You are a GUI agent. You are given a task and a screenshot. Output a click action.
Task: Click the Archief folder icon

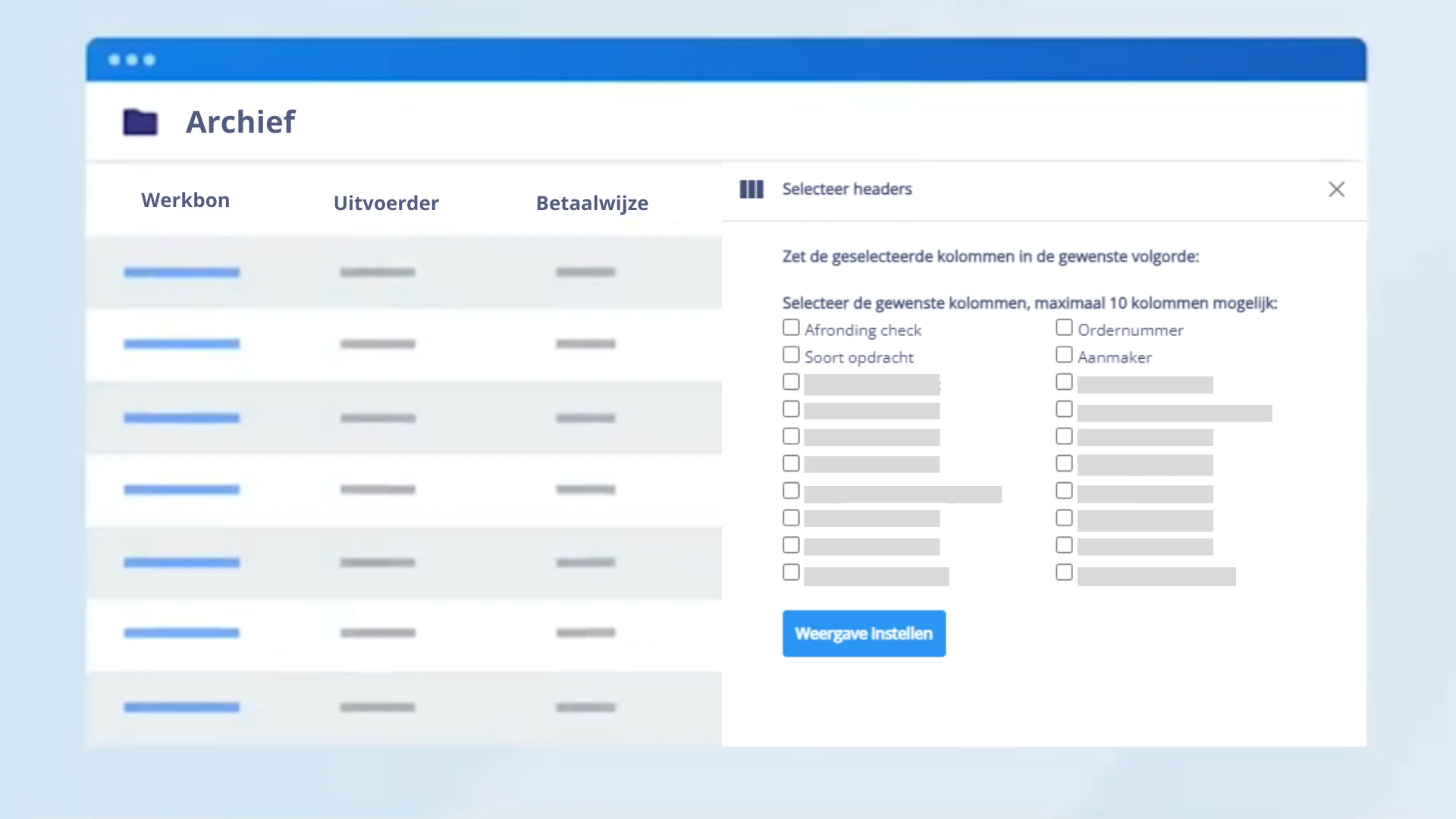(x=140, y=122)
